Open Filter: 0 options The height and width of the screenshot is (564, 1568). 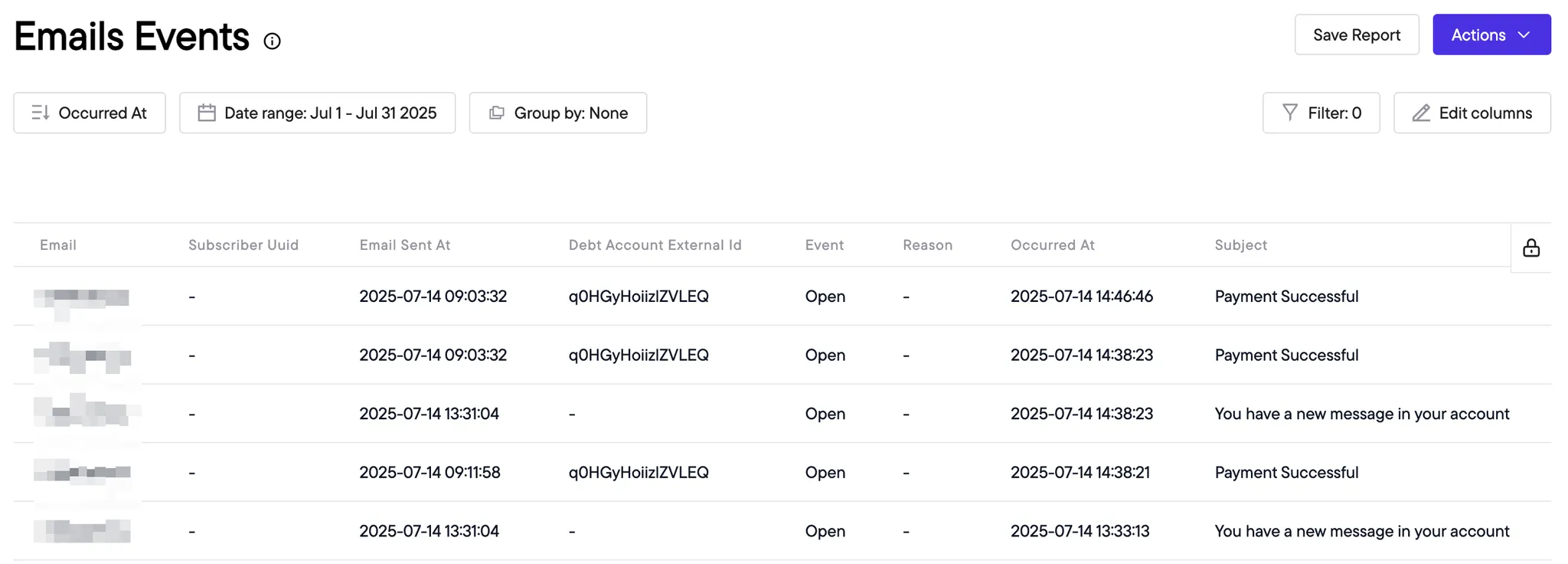pyautogui.click(x=1321, y=113)
